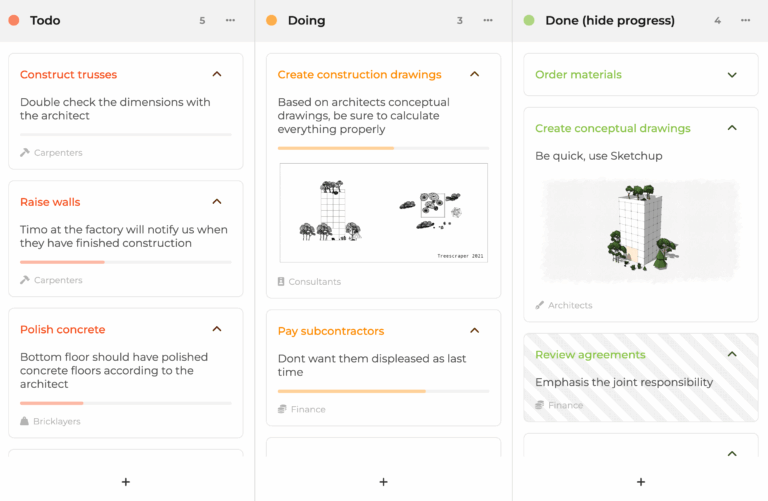Click the Treescraper construction drawing image
The image size is (768, 501).
pyautogui.click(x=383, y=213)
